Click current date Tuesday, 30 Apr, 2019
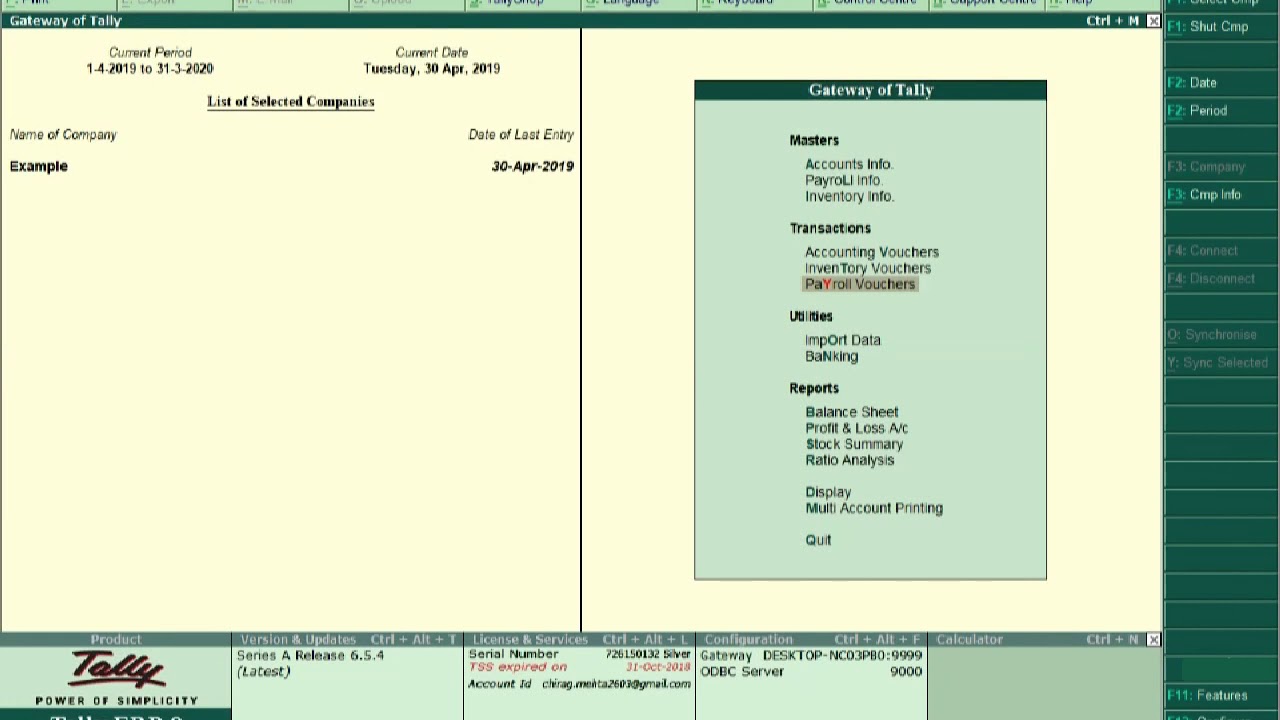The image size is (1280, 720). pos(431,68)
